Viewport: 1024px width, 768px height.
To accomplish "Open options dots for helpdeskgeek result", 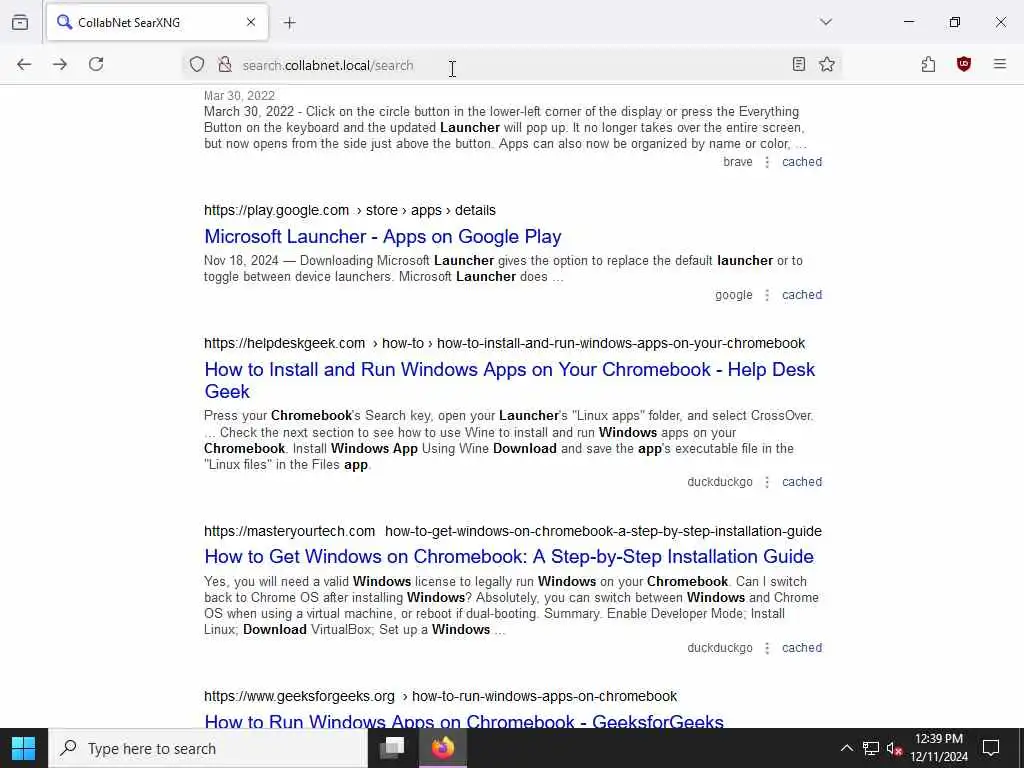I will click(767, 482).
